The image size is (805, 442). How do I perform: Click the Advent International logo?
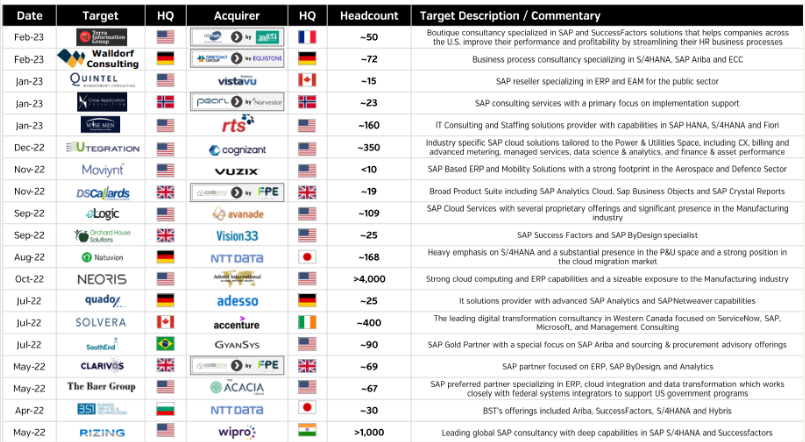[x=237, y=278]
